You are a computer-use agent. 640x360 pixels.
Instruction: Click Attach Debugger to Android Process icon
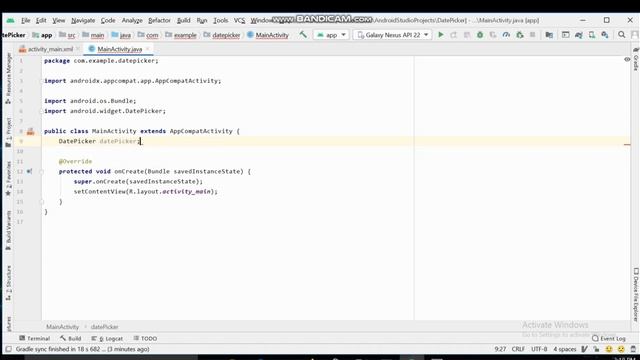[x=520, y=35]
